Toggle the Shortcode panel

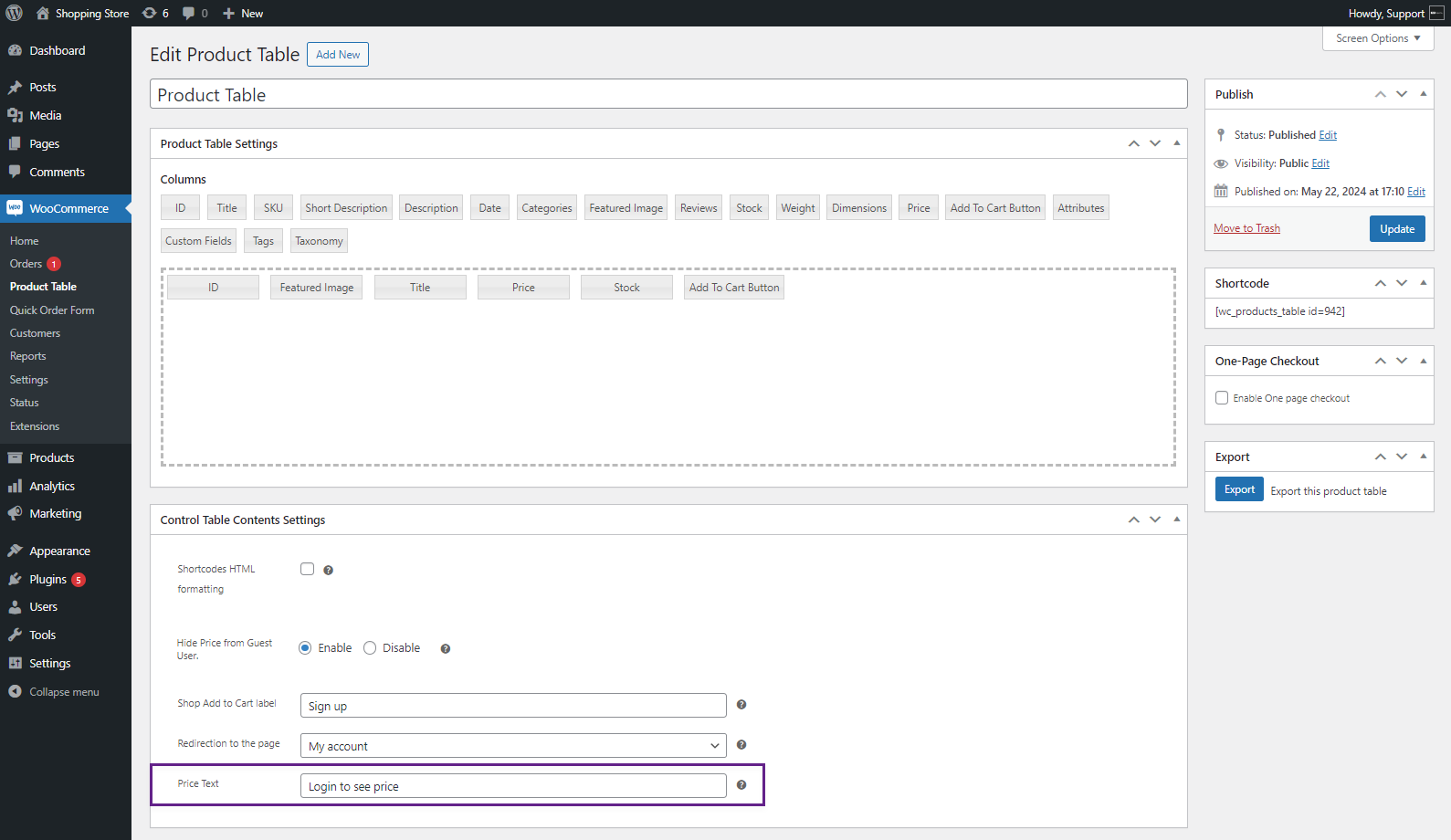[1424, 283]
